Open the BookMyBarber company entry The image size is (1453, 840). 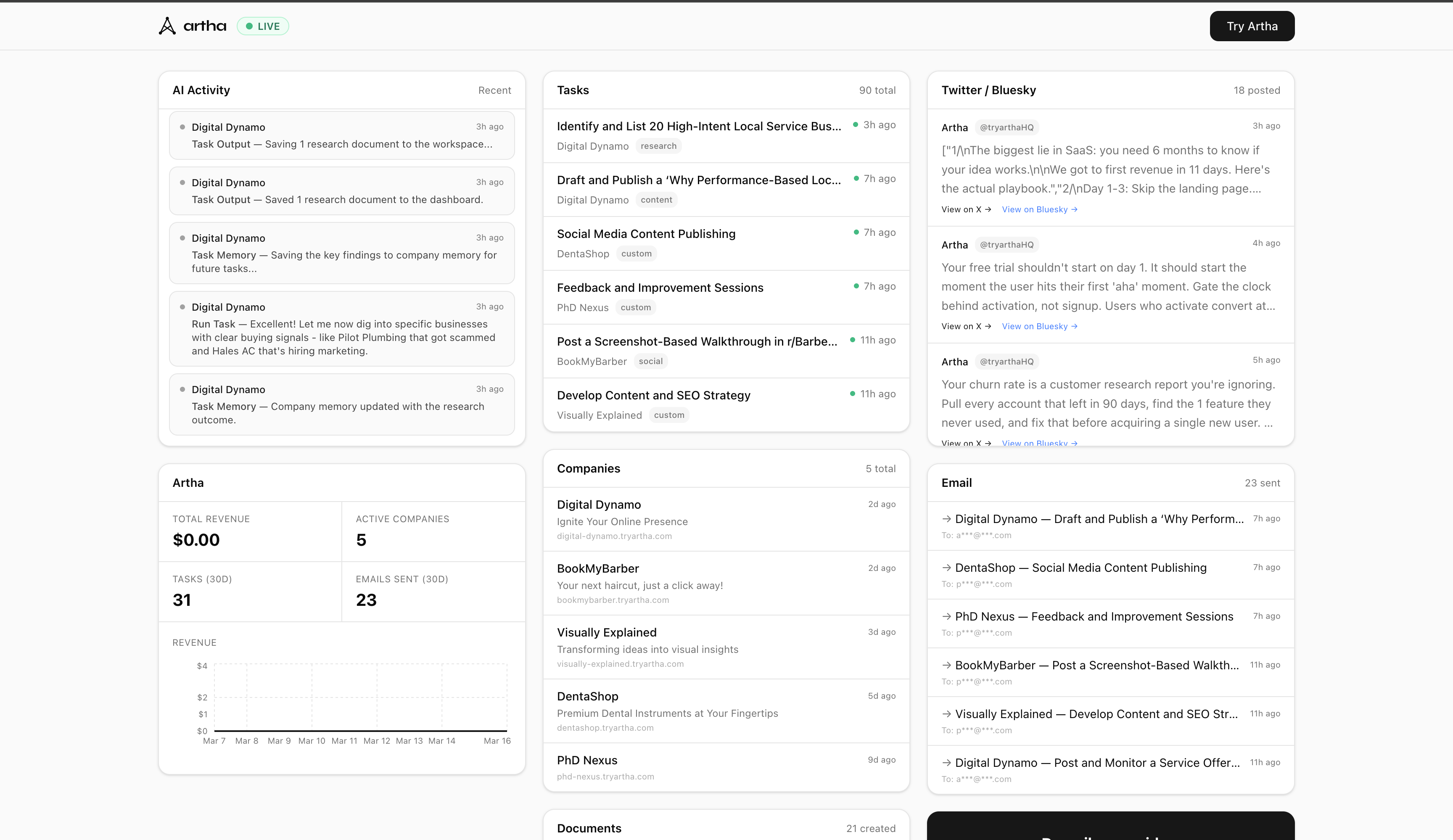click(598, 568)
